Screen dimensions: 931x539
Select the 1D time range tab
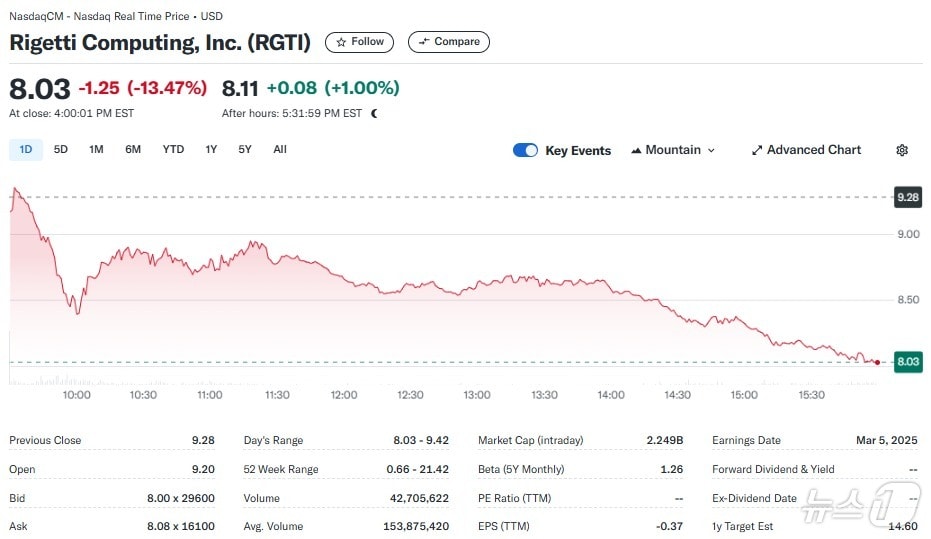pos(26,150)
